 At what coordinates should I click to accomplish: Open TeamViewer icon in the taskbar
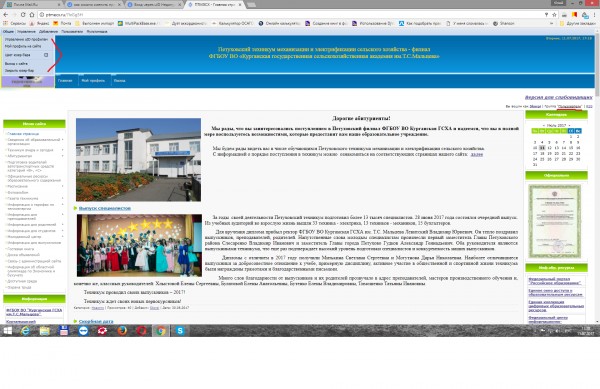(x=83, y=330)
